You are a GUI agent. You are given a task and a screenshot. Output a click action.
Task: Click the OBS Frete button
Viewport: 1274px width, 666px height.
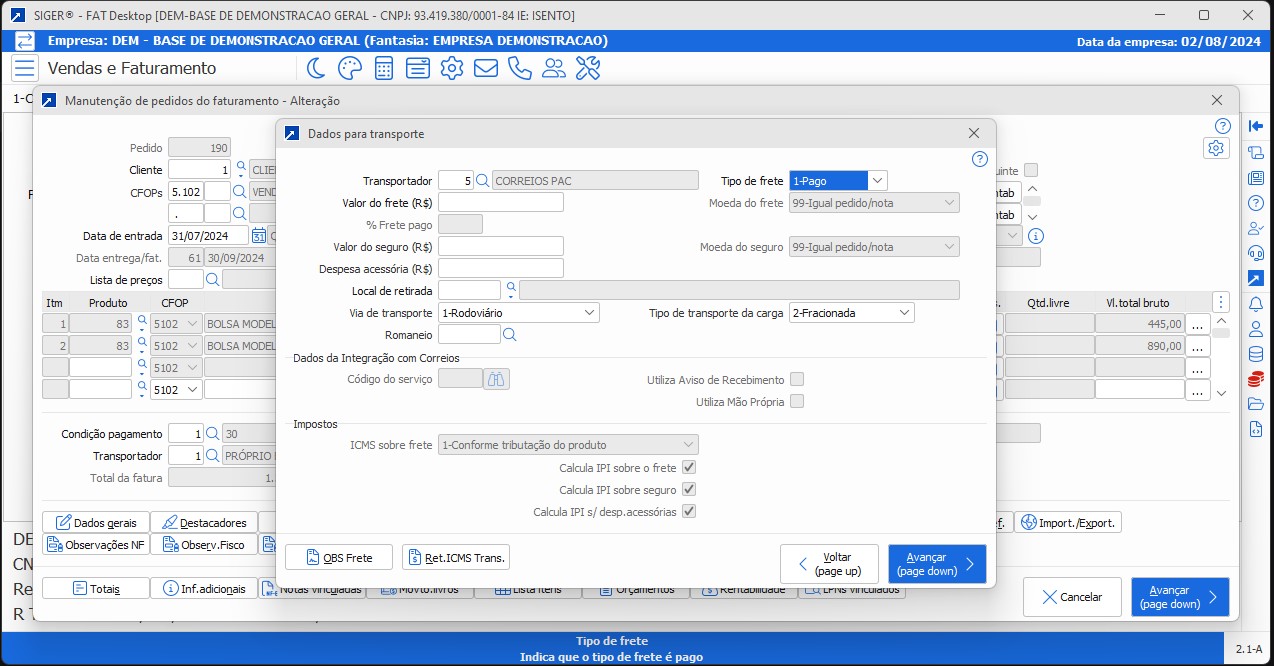coord(338,557)
